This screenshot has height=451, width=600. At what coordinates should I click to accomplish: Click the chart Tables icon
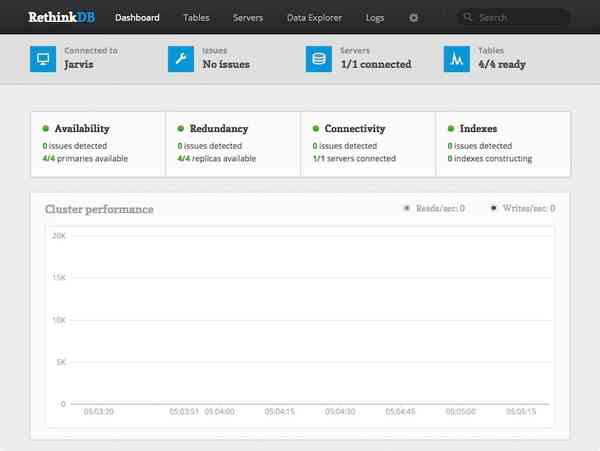pyautogui.click(x=457, y=59)
